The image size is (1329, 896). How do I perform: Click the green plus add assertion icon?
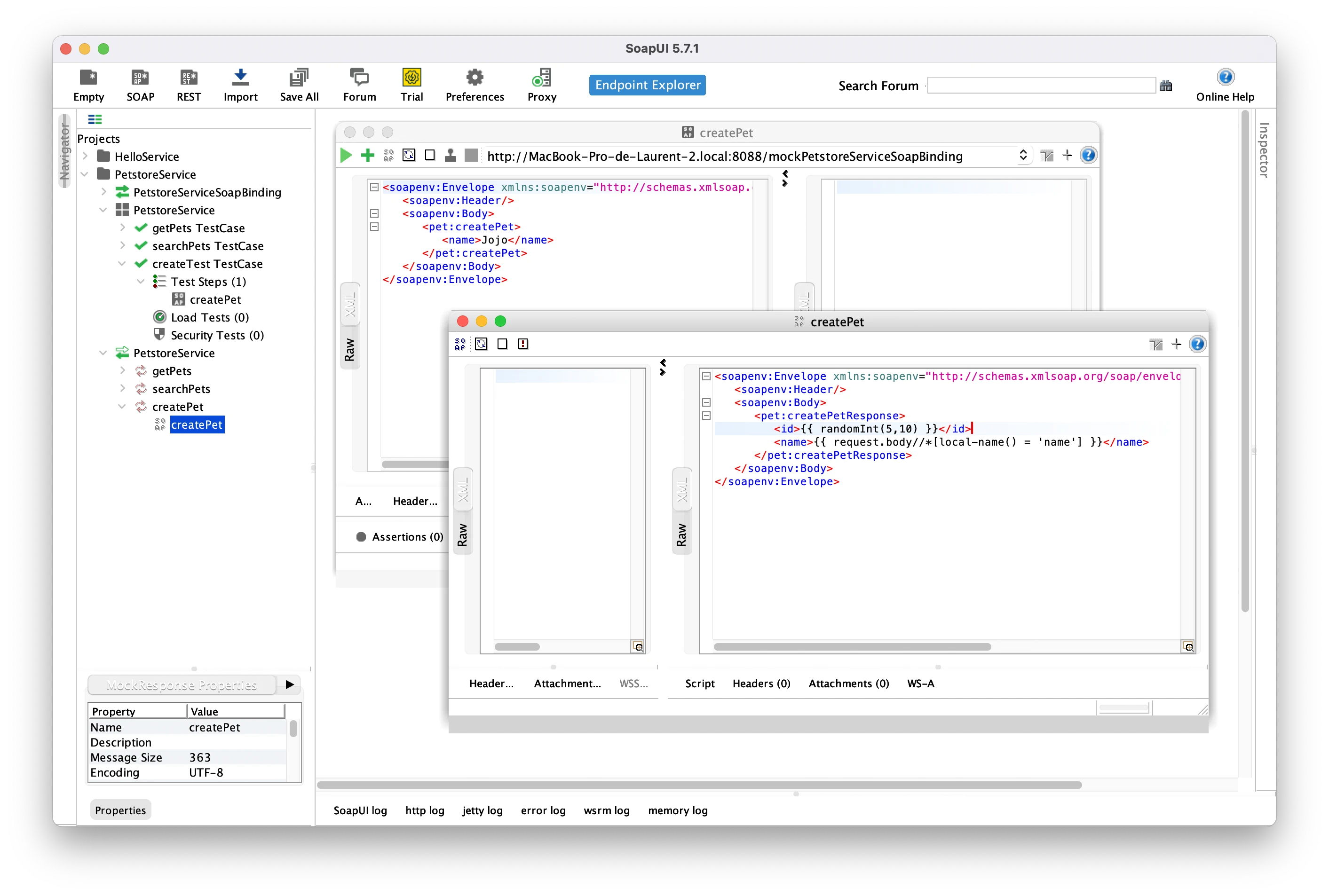pyautogui.click(x=368, y=156)
